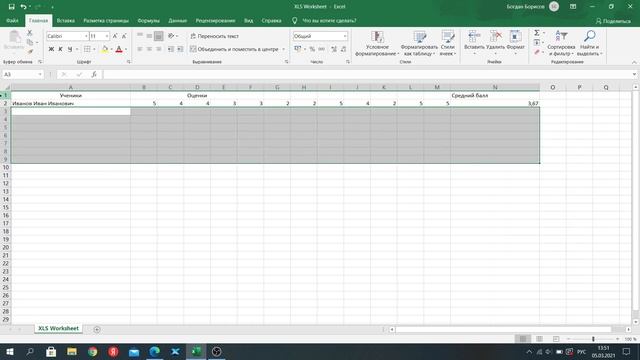Apply percent style to the cells
640x360 pixels.
pos(312,49)
